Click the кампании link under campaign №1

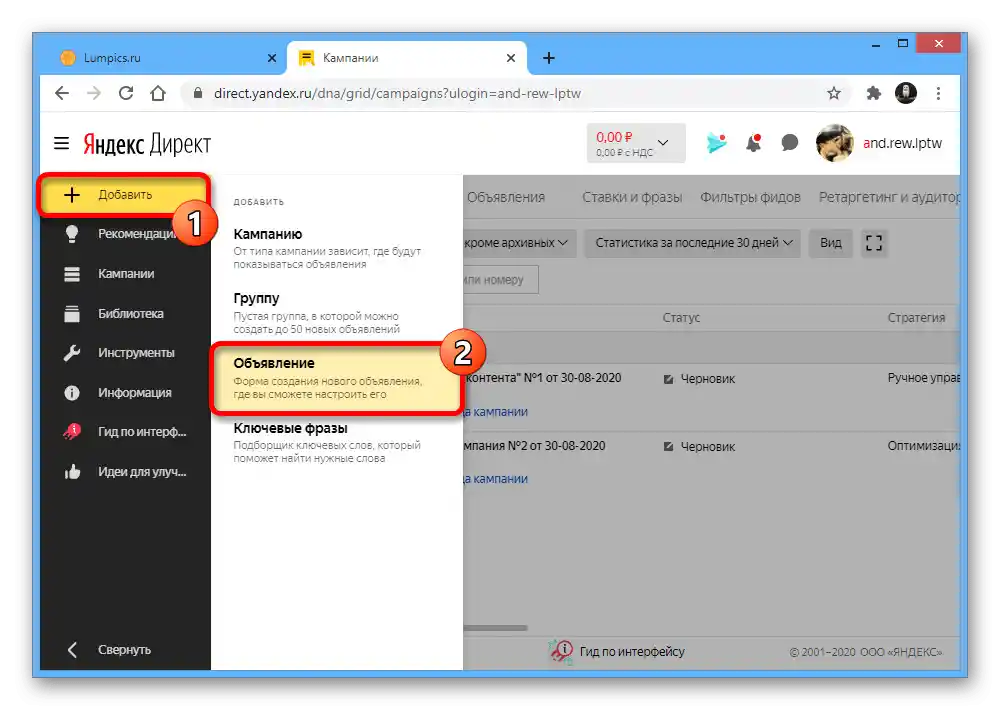pos(496,412)
